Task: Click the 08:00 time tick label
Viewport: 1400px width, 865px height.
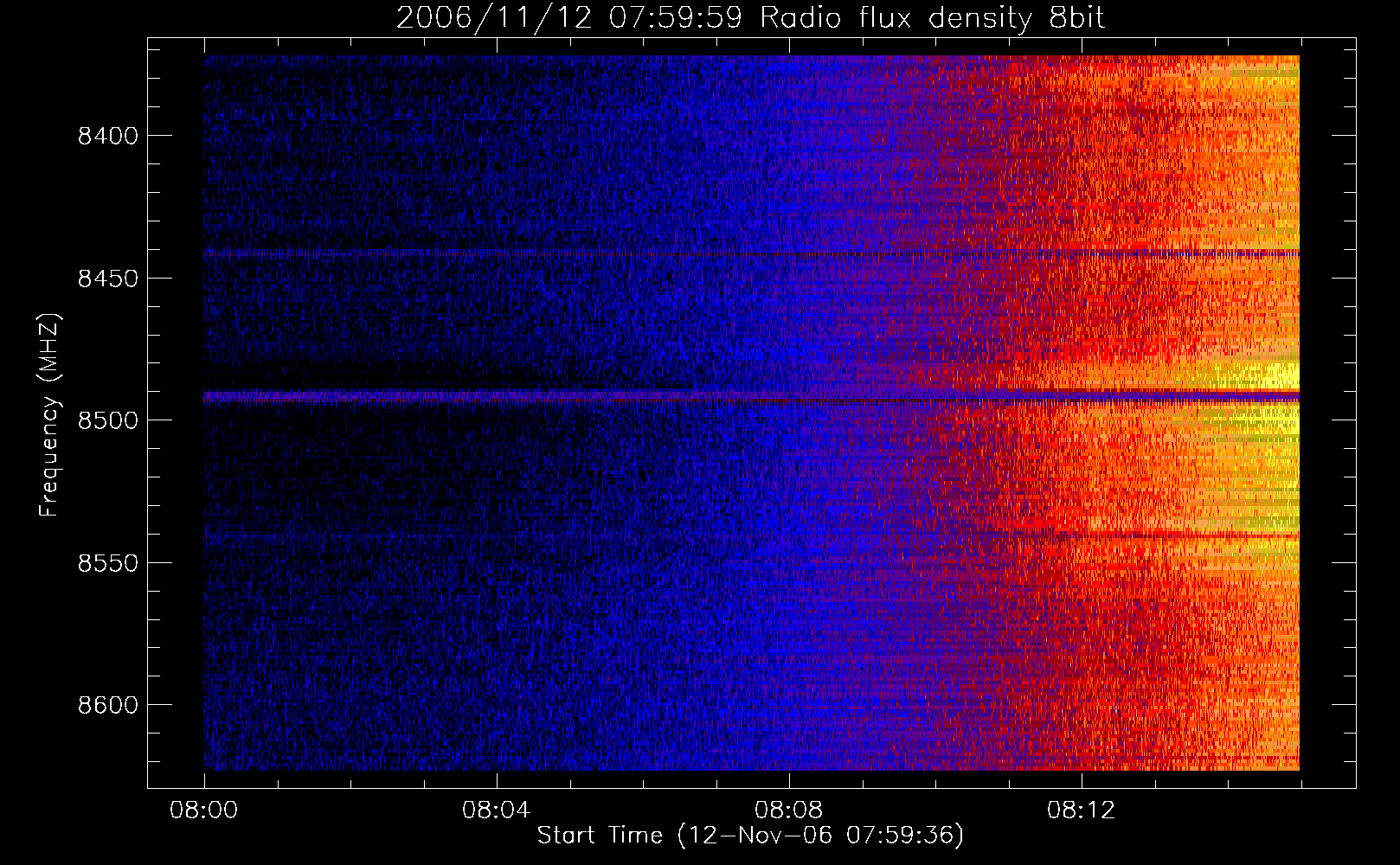Action: [204, 811]
